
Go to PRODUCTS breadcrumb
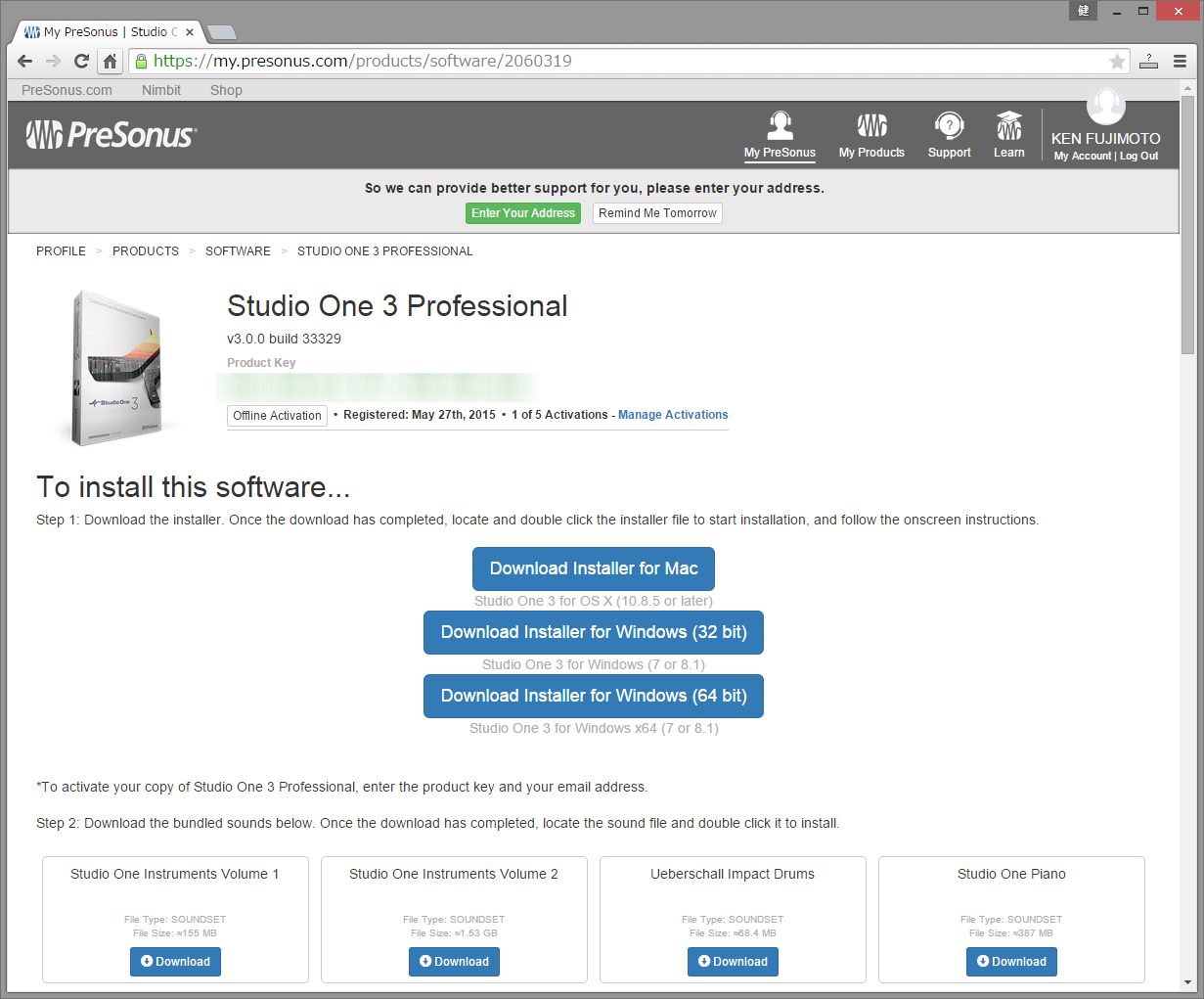[x=146, y=251]
